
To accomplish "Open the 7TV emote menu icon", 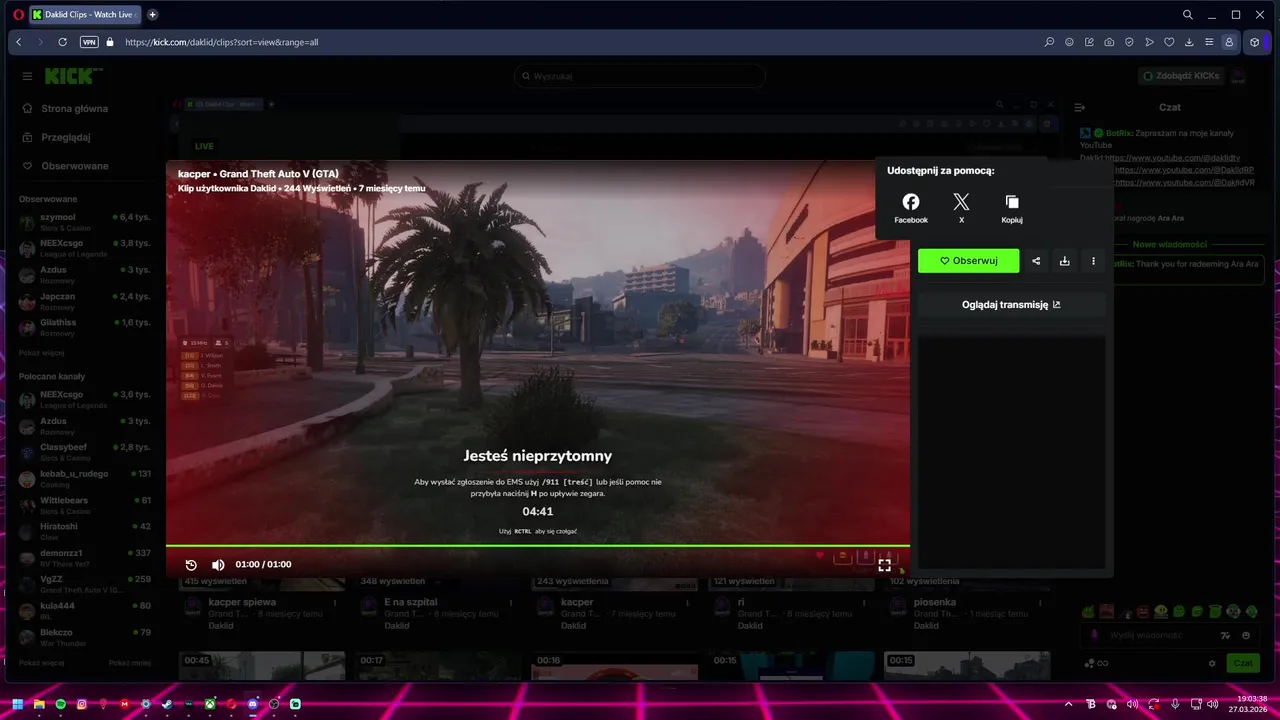I will tap(1226, 635).
